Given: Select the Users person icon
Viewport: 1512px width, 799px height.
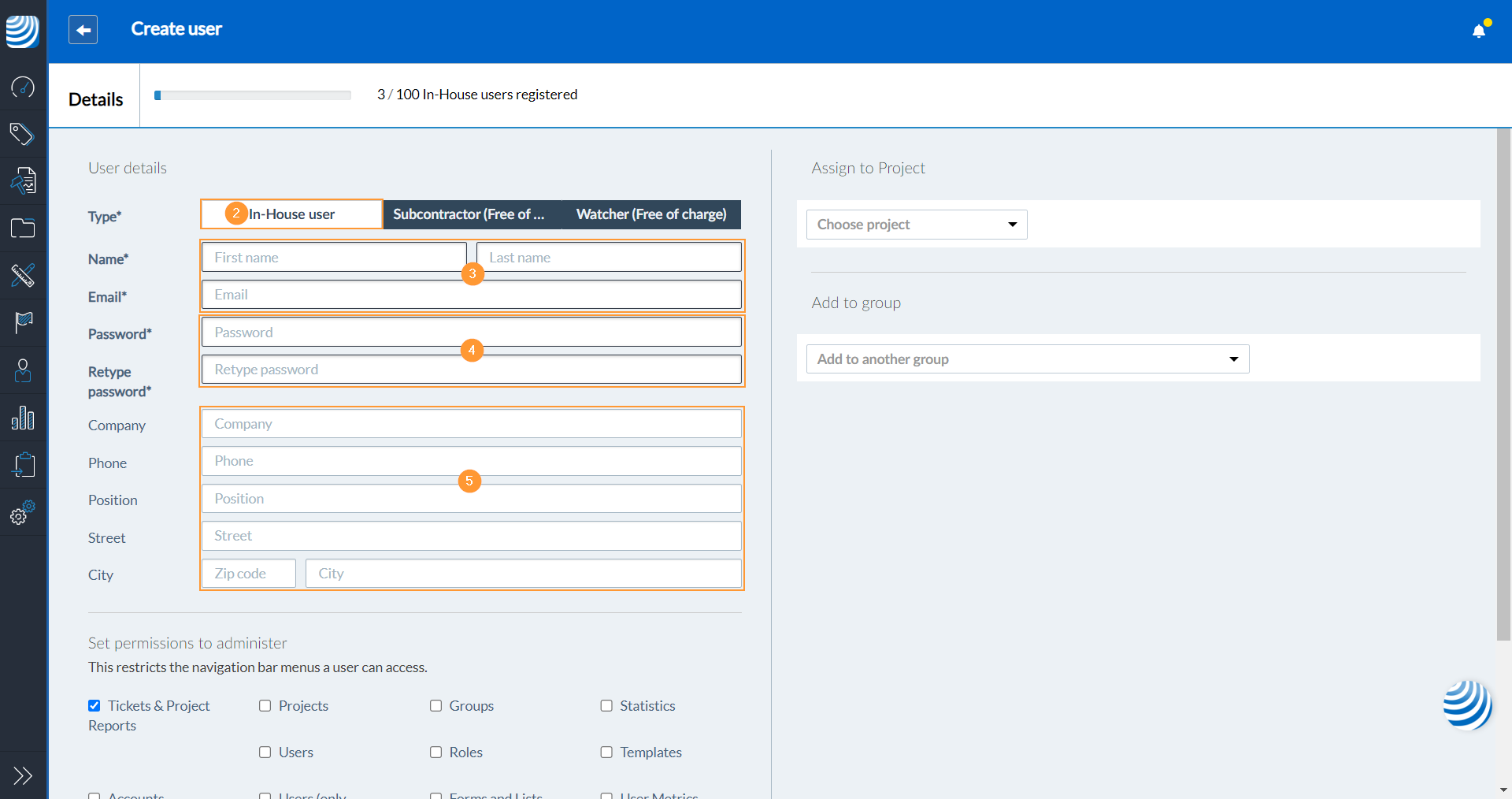Looking at the screenshot, I should click(23, 370).
